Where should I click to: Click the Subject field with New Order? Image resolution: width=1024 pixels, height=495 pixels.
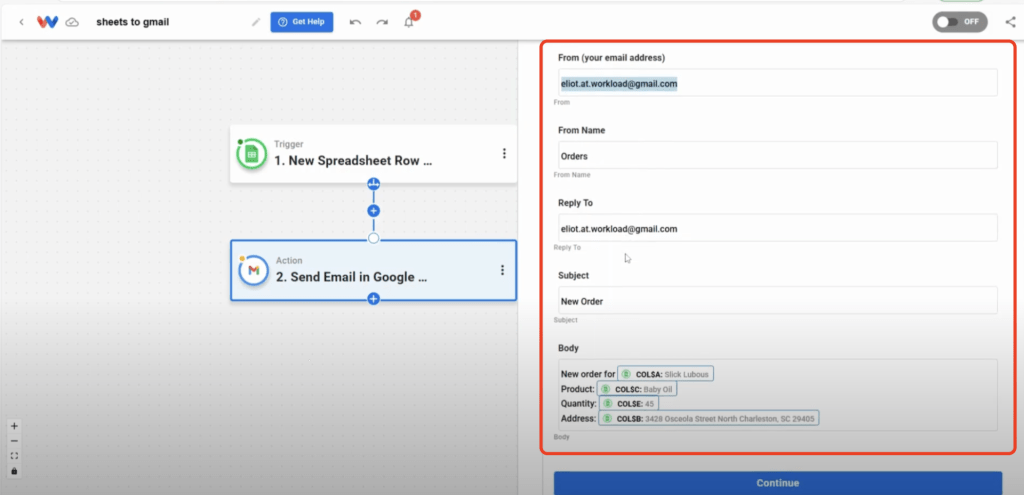point(777,300)
